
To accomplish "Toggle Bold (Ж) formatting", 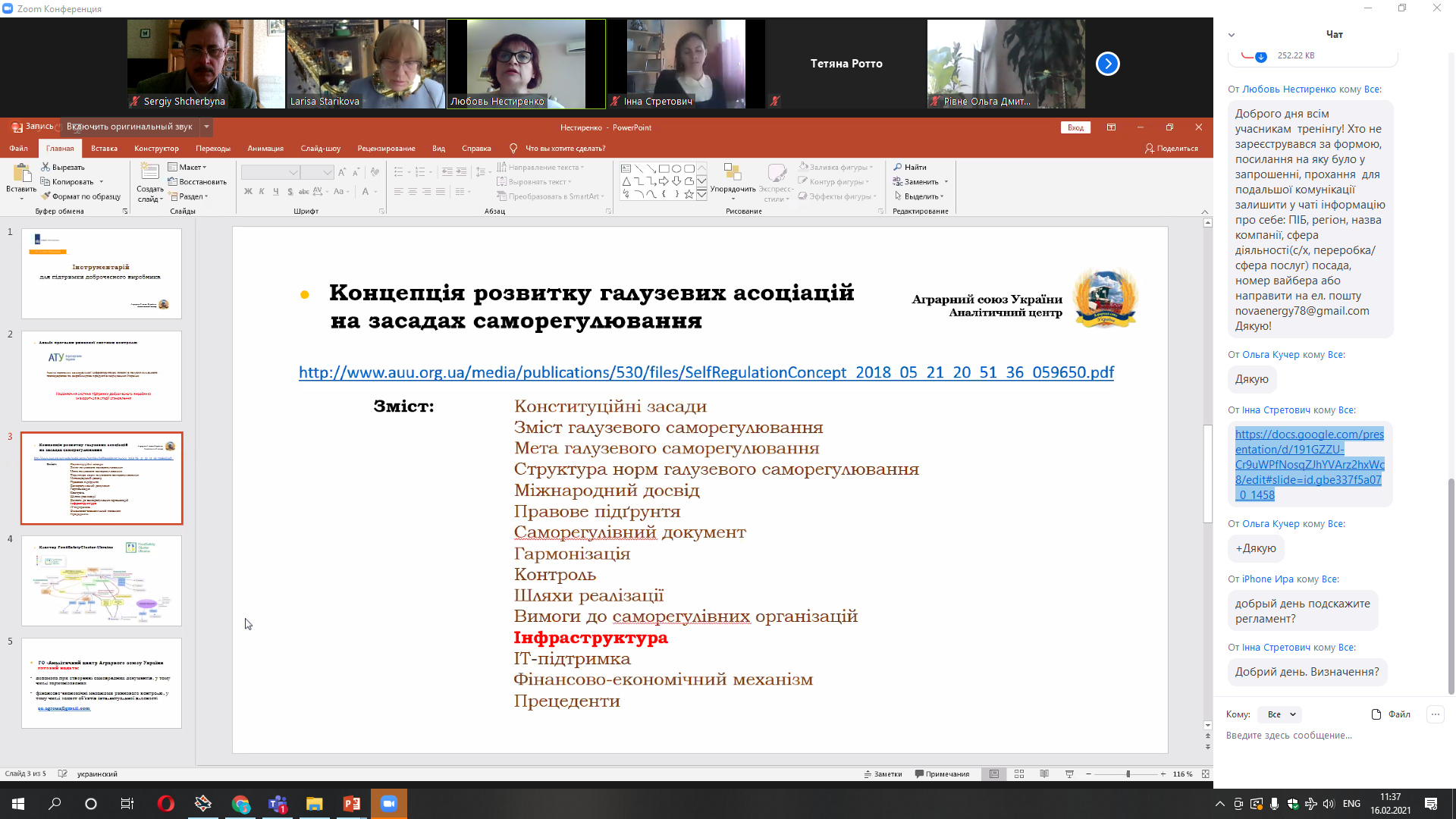I will (248, 192).
